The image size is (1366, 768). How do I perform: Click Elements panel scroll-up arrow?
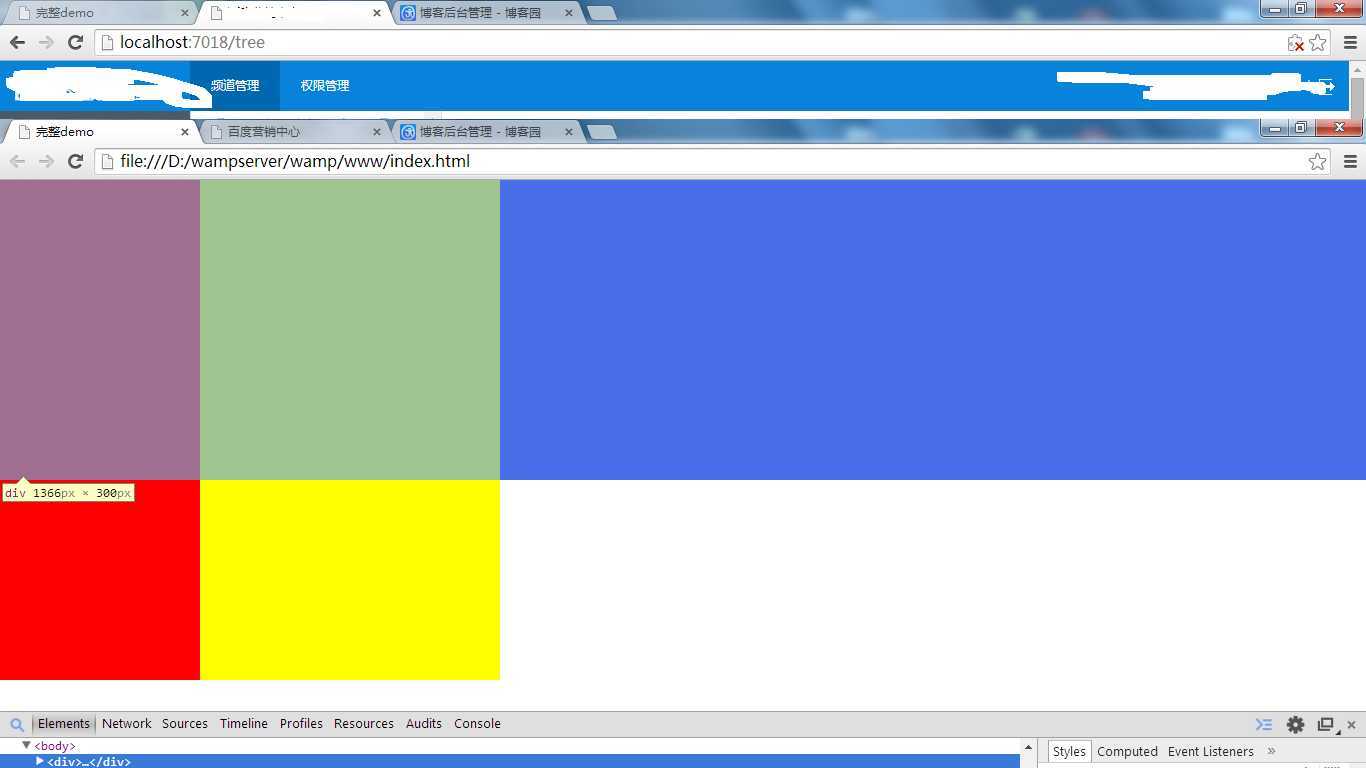point(1027,747)
